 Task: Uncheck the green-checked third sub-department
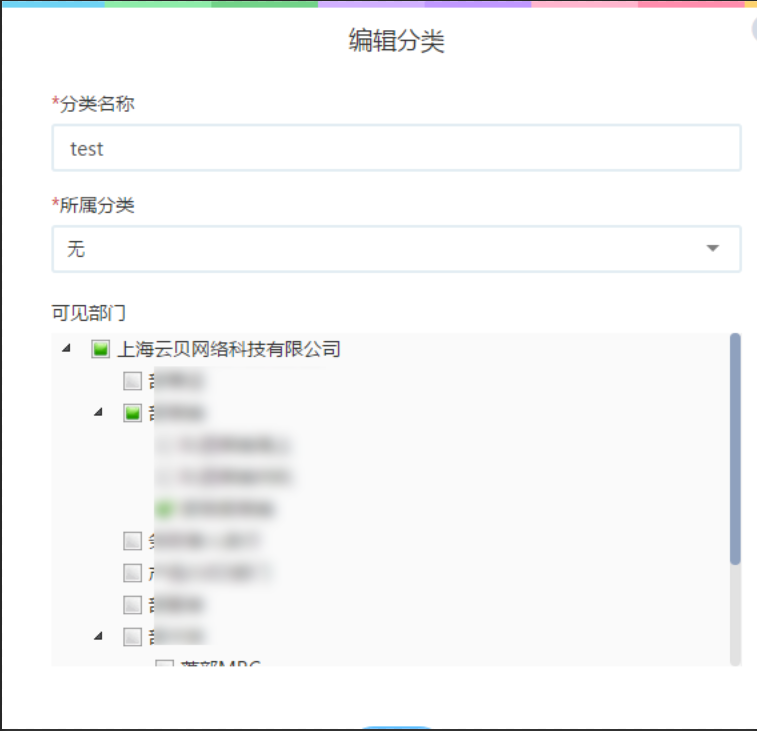pyautogui.click(x=164, y=509)
